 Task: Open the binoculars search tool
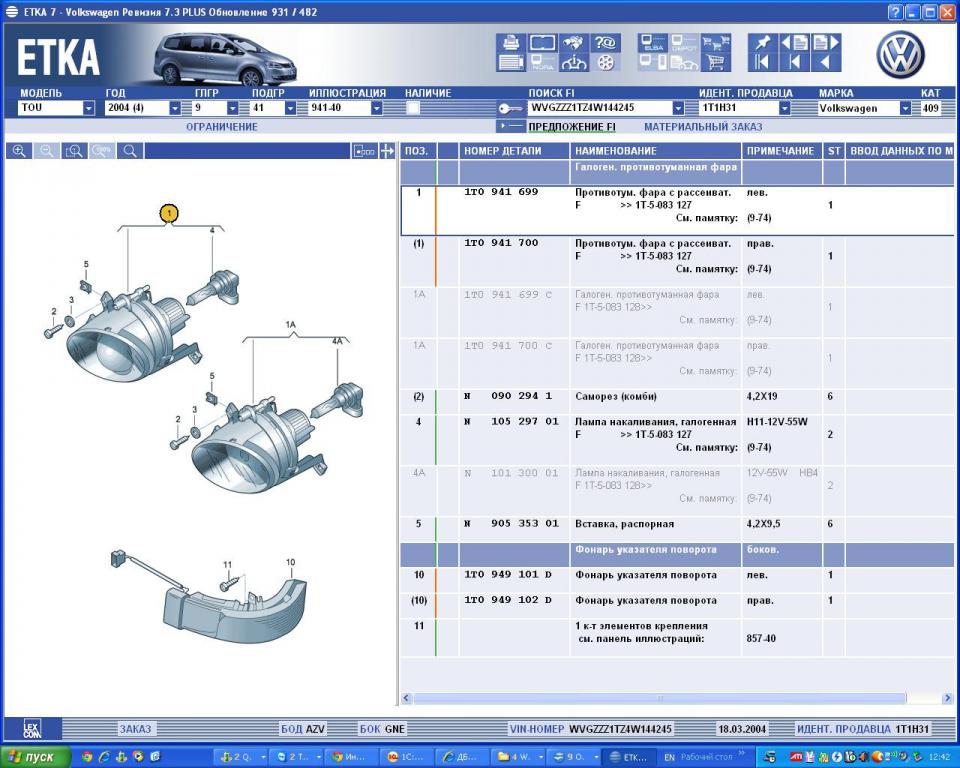click(574, 42)
